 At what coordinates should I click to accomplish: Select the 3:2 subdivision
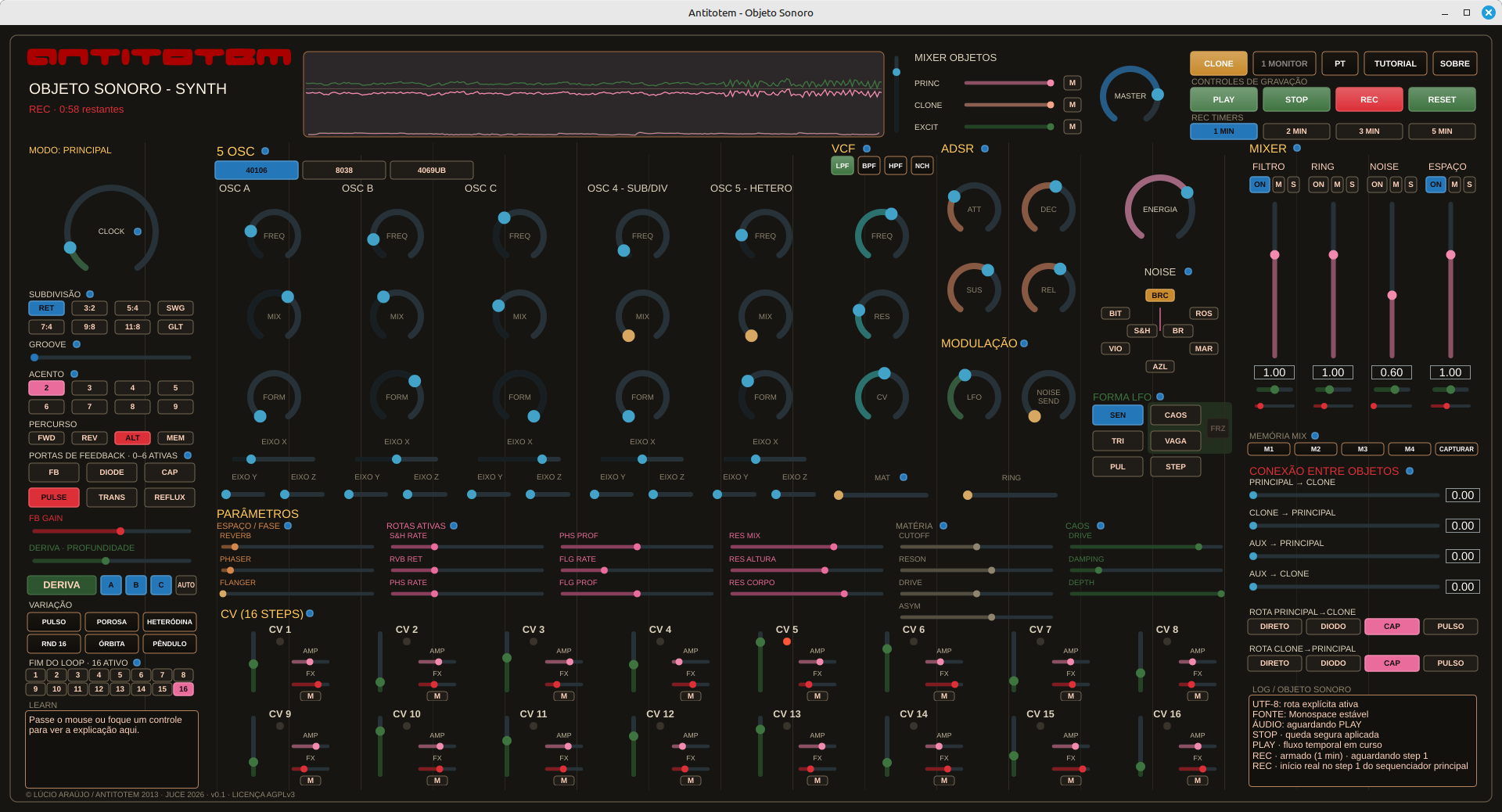pyautogui.click(x=90, y=308)
